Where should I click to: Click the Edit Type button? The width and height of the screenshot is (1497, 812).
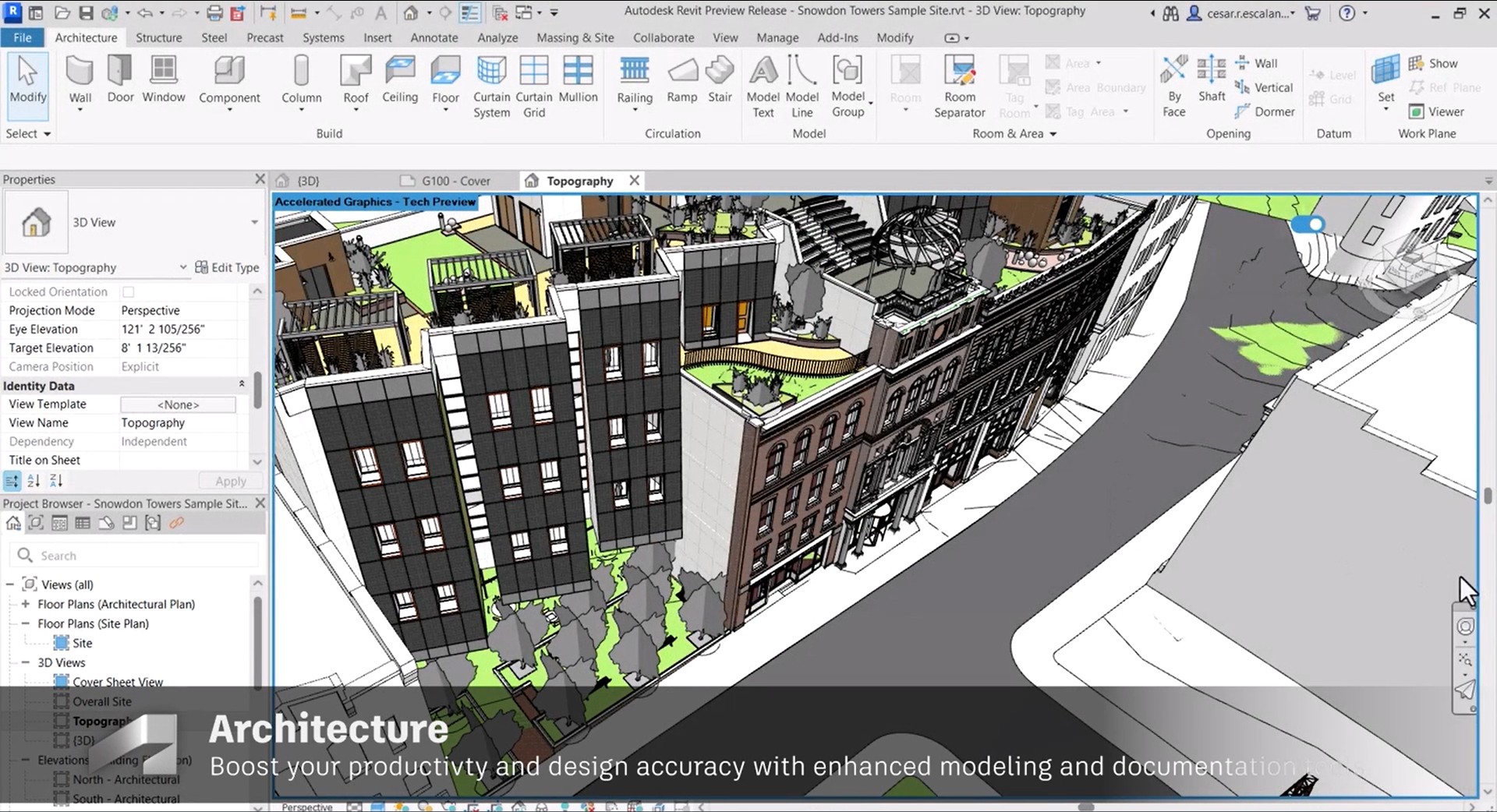(227, 267)
